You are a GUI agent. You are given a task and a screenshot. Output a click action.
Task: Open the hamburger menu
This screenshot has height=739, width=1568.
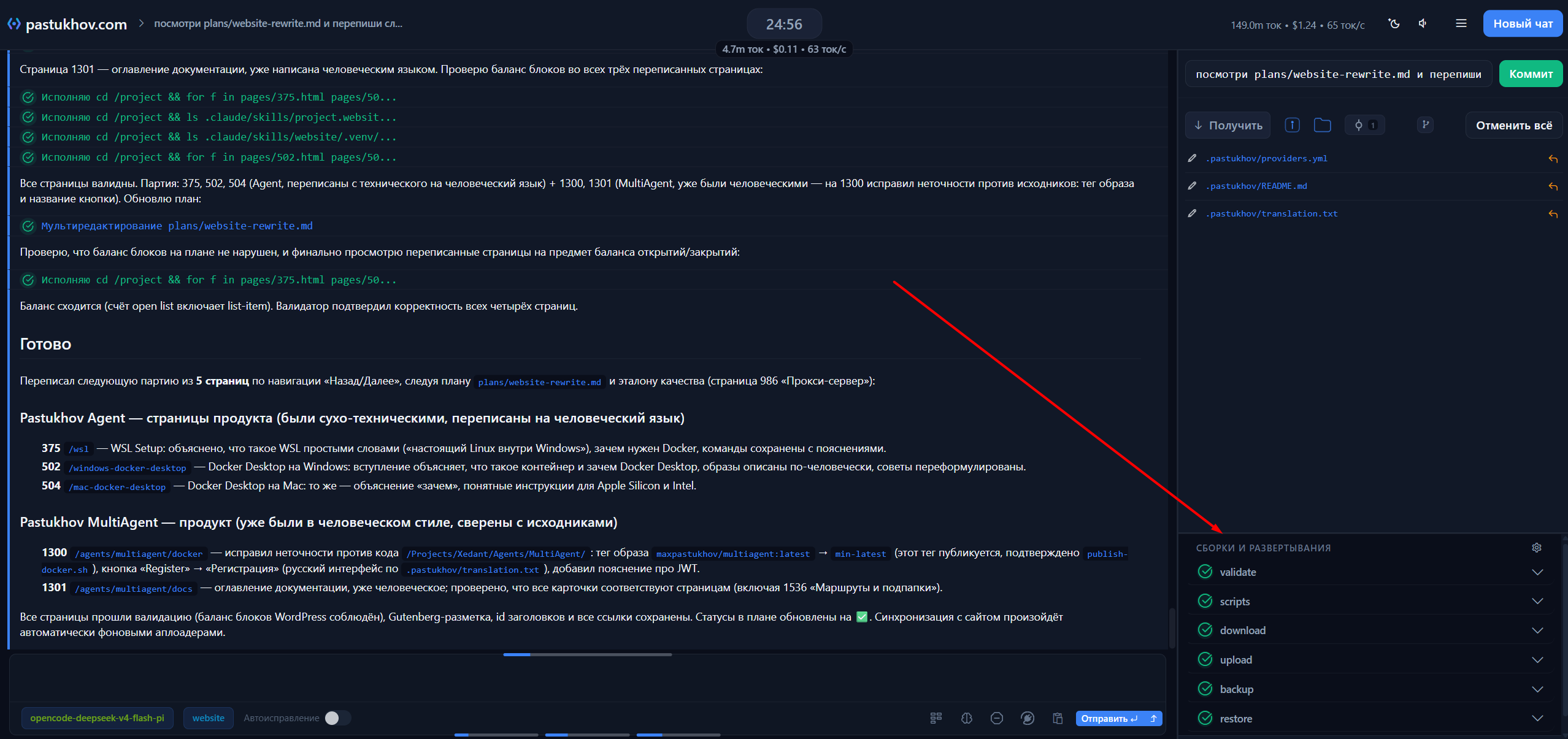click(1461, 23)
